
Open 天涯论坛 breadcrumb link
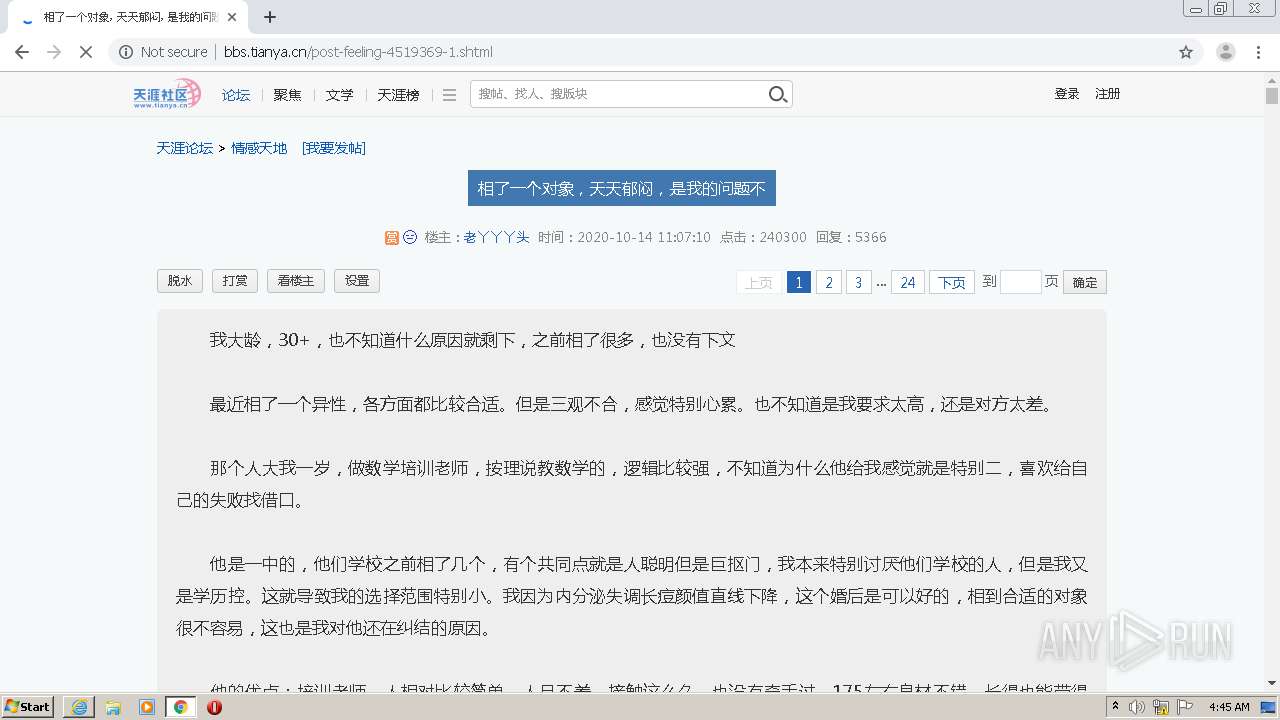point(184,148)
